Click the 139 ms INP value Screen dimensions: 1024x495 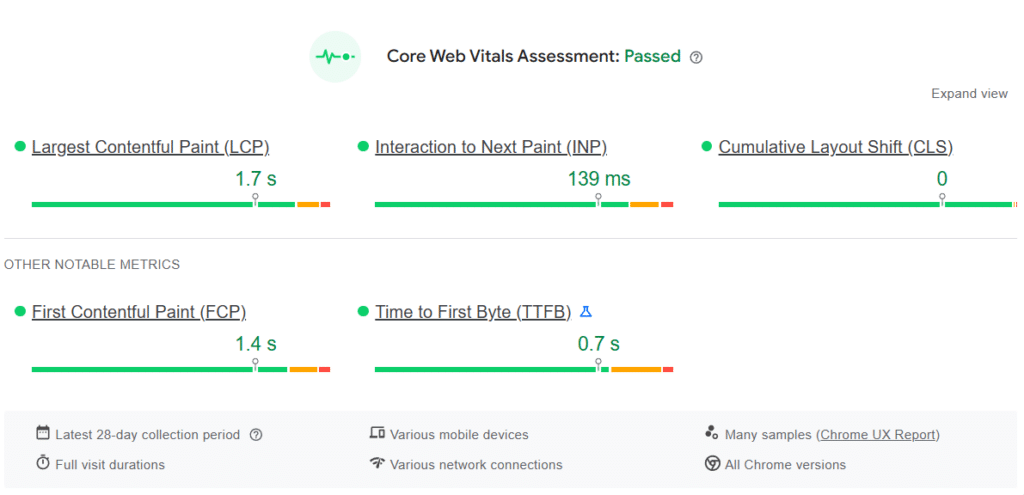point(599,179)
